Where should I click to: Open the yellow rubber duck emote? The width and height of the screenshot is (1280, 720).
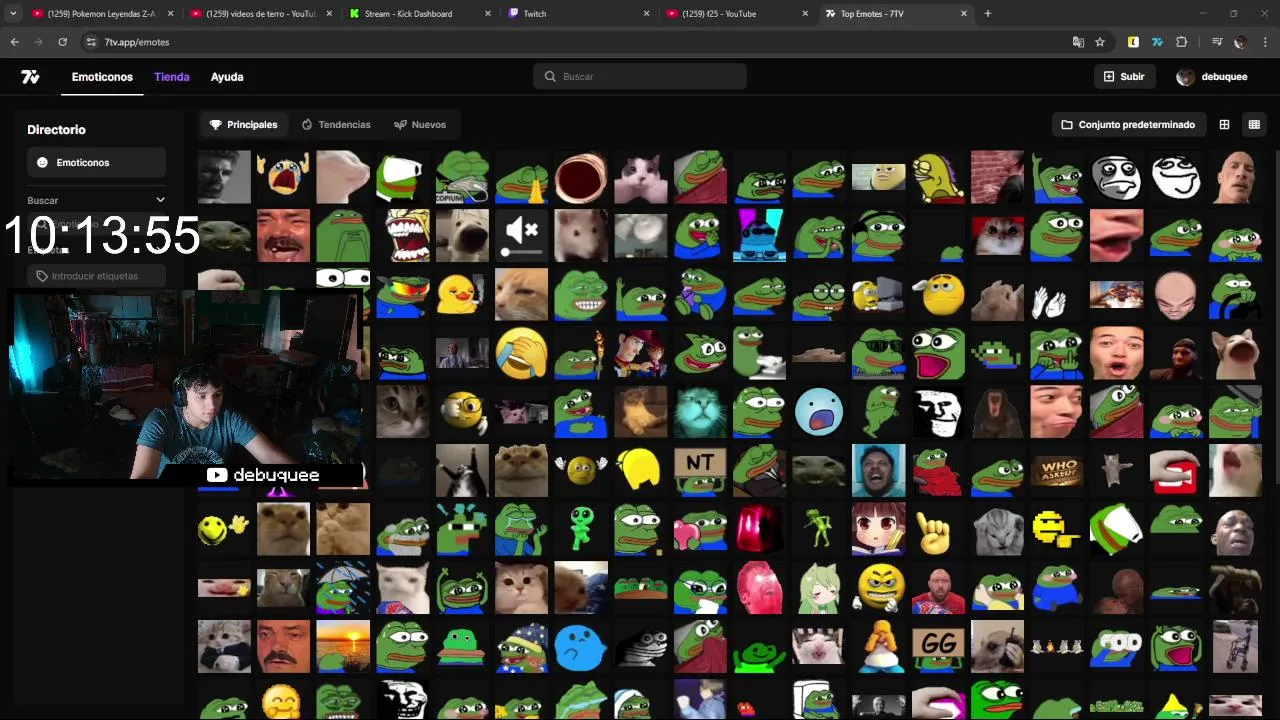(x=462, y=295)
